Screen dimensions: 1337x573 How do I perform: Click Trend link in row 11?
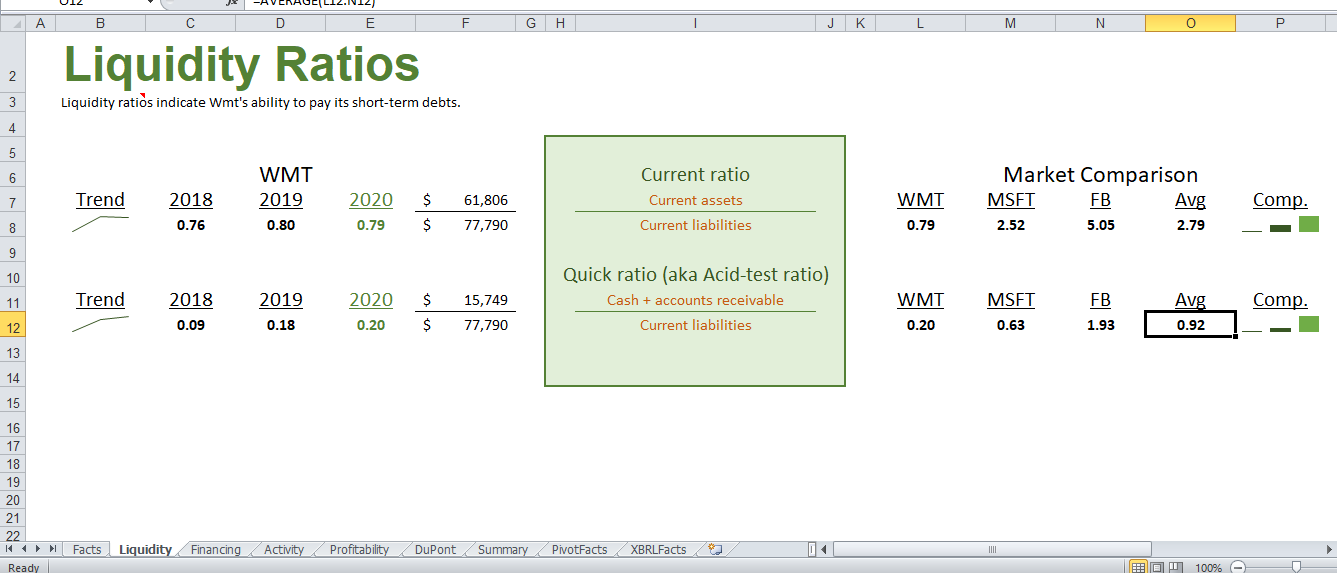(100, 300)
